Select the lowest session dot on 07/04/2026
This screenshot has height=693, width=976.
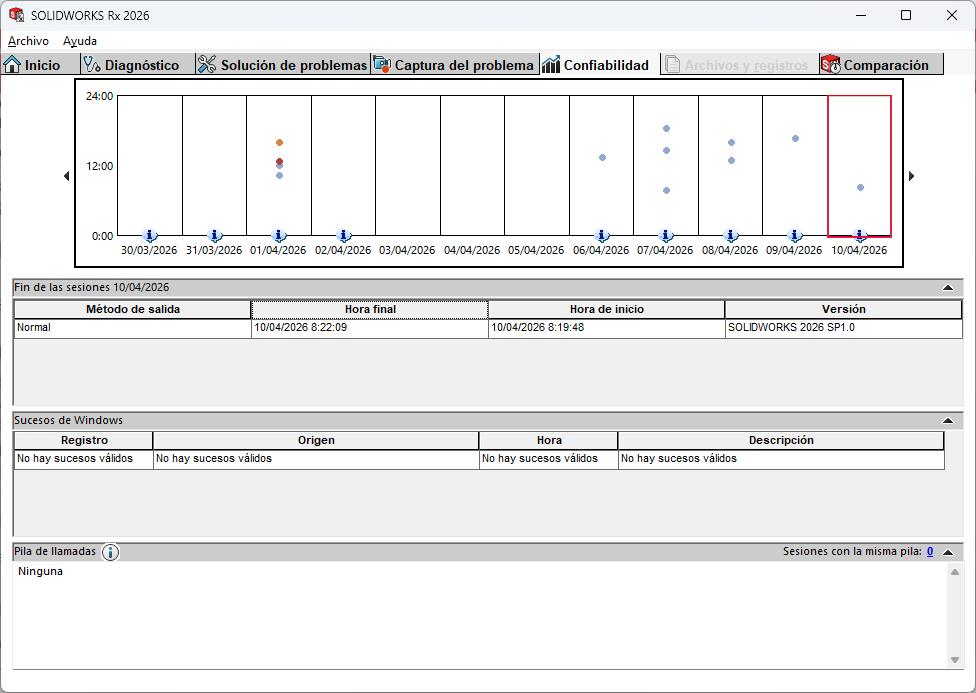667,191
